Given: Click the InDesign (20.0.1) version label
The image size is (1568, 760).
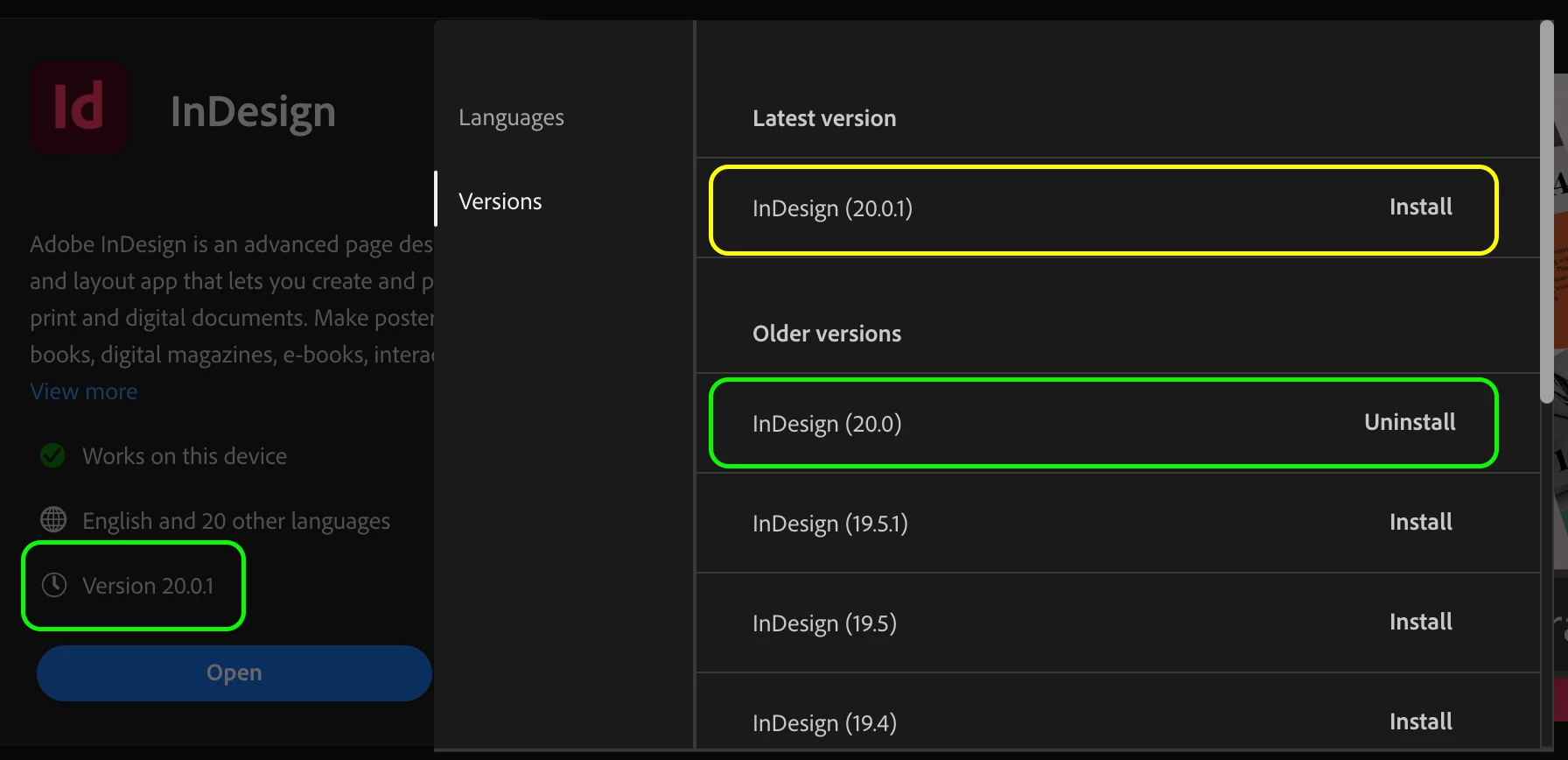Looking at the screenshot, I should [x=832, y=208].
